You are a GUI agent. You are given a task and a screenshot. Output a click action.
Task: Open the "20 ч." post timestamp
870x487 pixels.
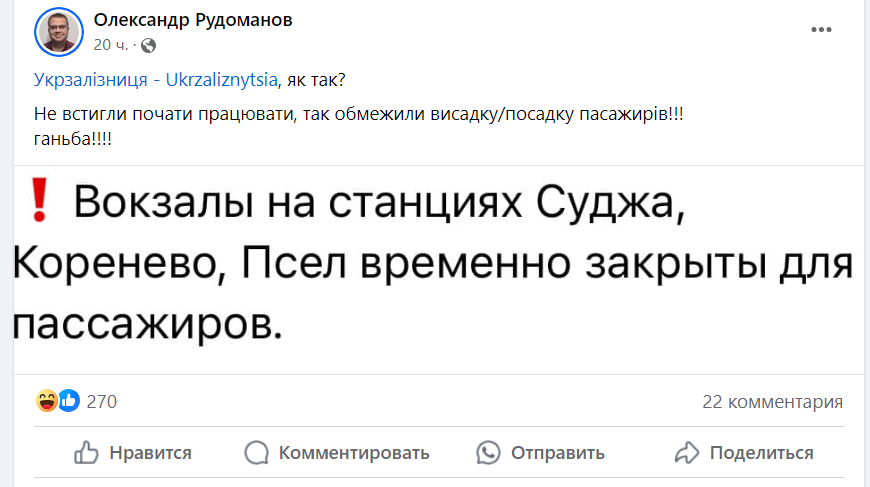tap(109, 45)
